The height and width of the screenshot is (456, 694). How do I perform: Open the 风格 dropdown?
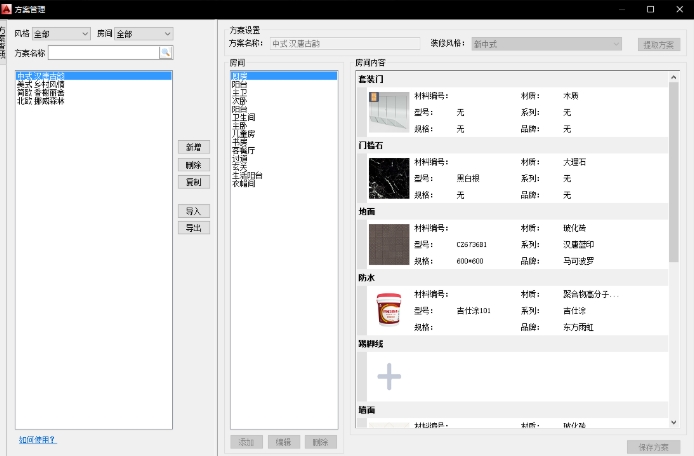[61, 34]
